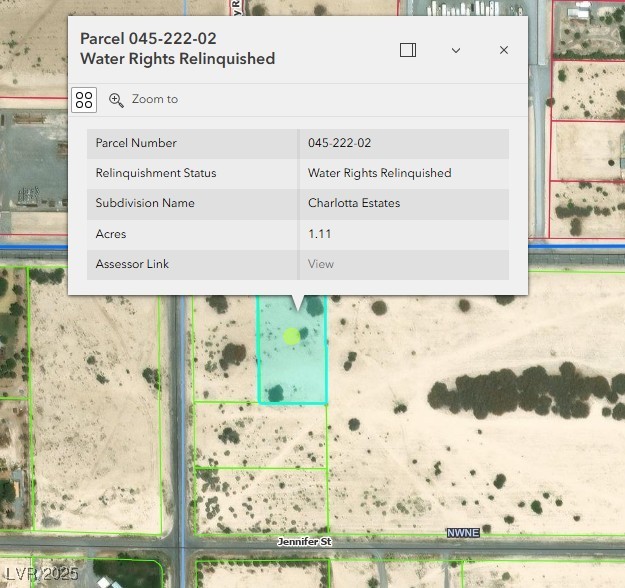625x588 pixels.
Task: Click the four-circles feature menu icon
Action: 84,99
